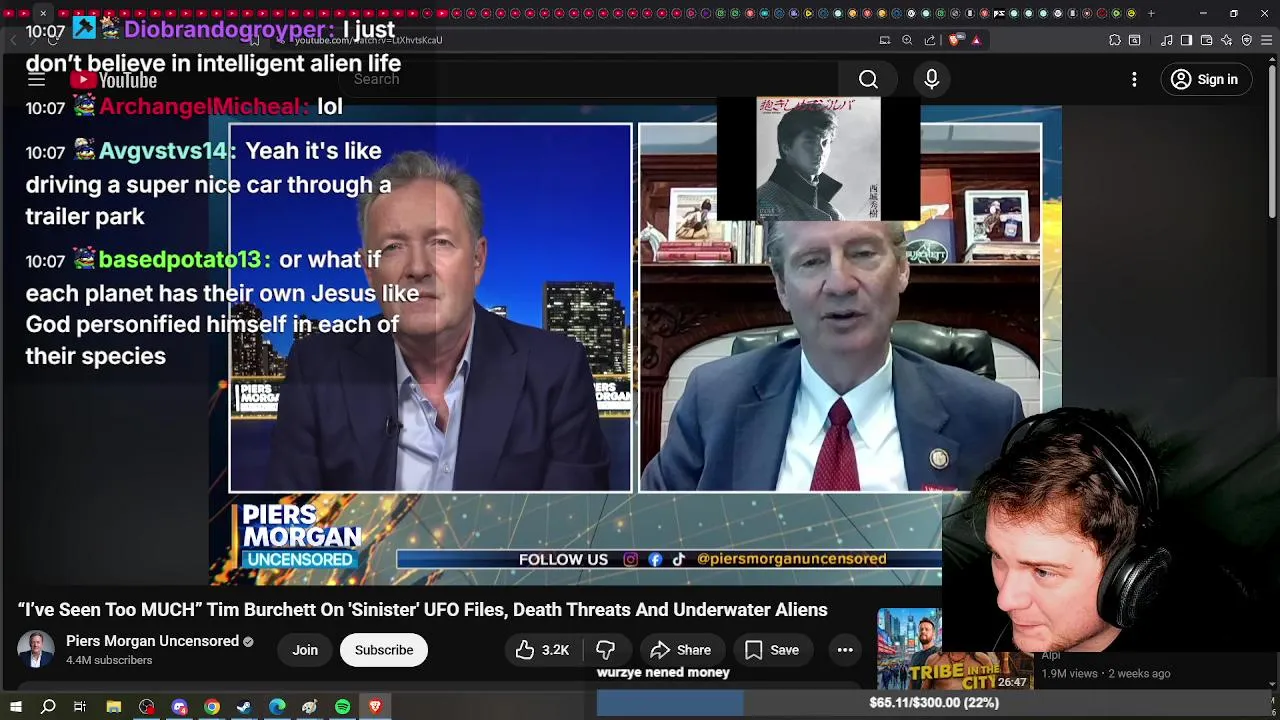Subscribe to Piers Morgan Uncensored
This screenshot has width=1280, height=720.
pyautogui.click(x=384, y=650)
